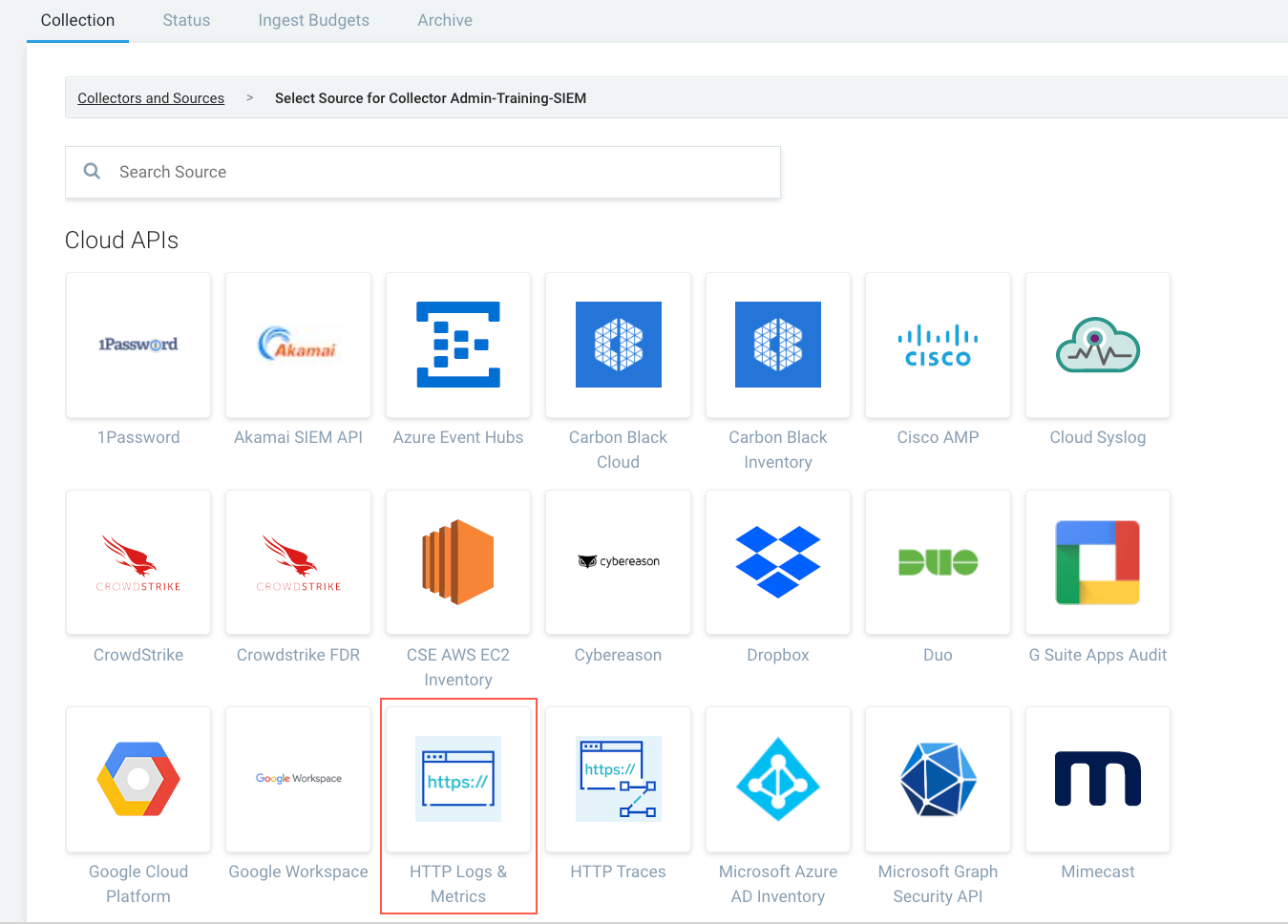Image resolution: width=1288 pixels, height=924 pixels.
Task: Click the Collectors and Sources breadcrumb link
Action: 151,98
